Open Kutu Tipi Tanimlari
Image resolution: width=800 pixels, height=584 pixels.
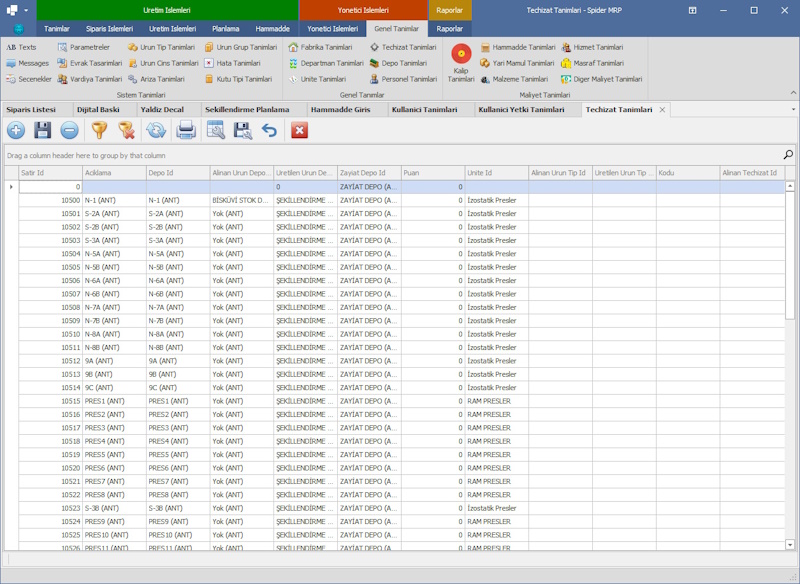point(239,79)
